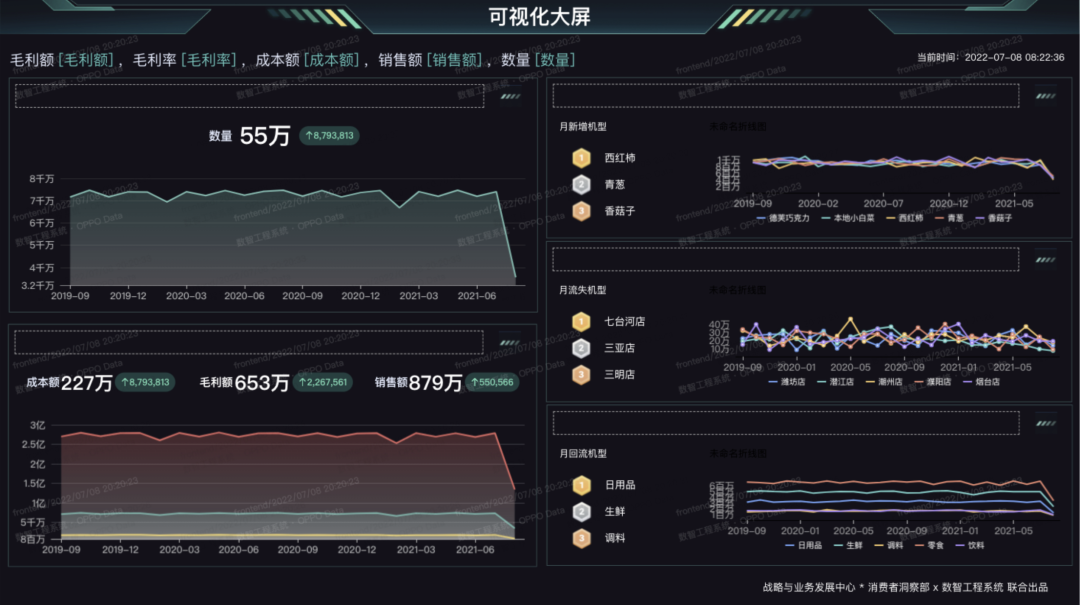This screenshot has width=1080, height=605.
Task: Click the ↑8,793,813 badge next to 成本额 227万
Action: point(145,382)
